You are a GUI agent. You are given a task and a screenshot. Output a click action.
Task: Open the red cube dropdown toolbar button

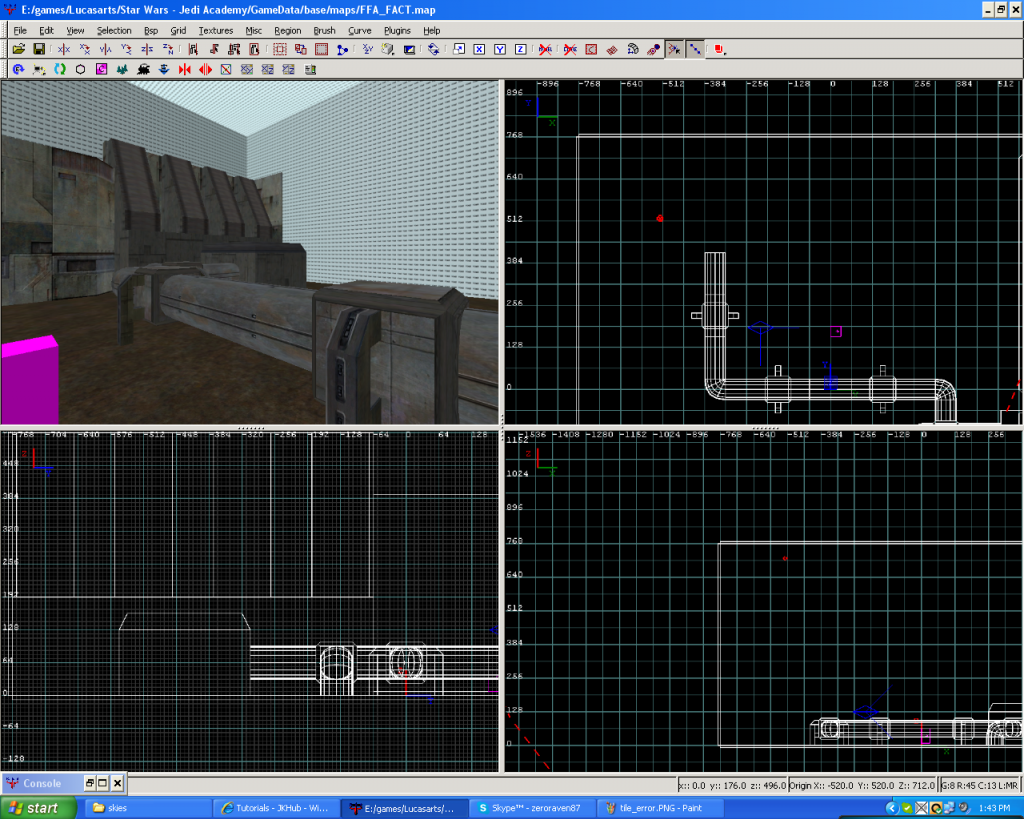(x=720, y=49)
